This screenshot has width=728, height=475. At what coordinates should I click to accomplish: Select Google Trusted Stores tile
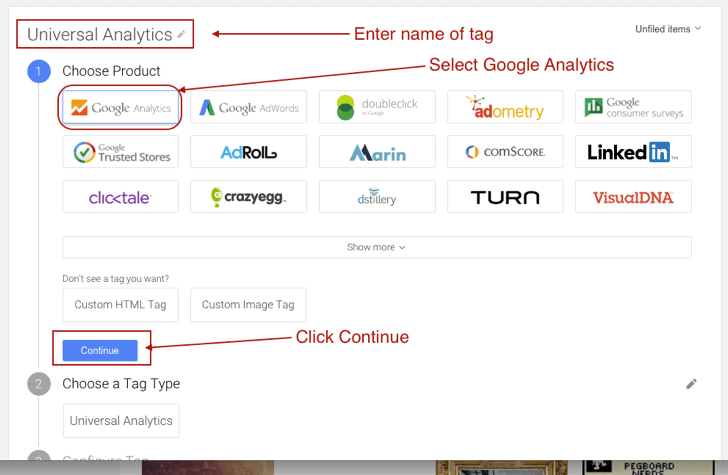point(121,152)
